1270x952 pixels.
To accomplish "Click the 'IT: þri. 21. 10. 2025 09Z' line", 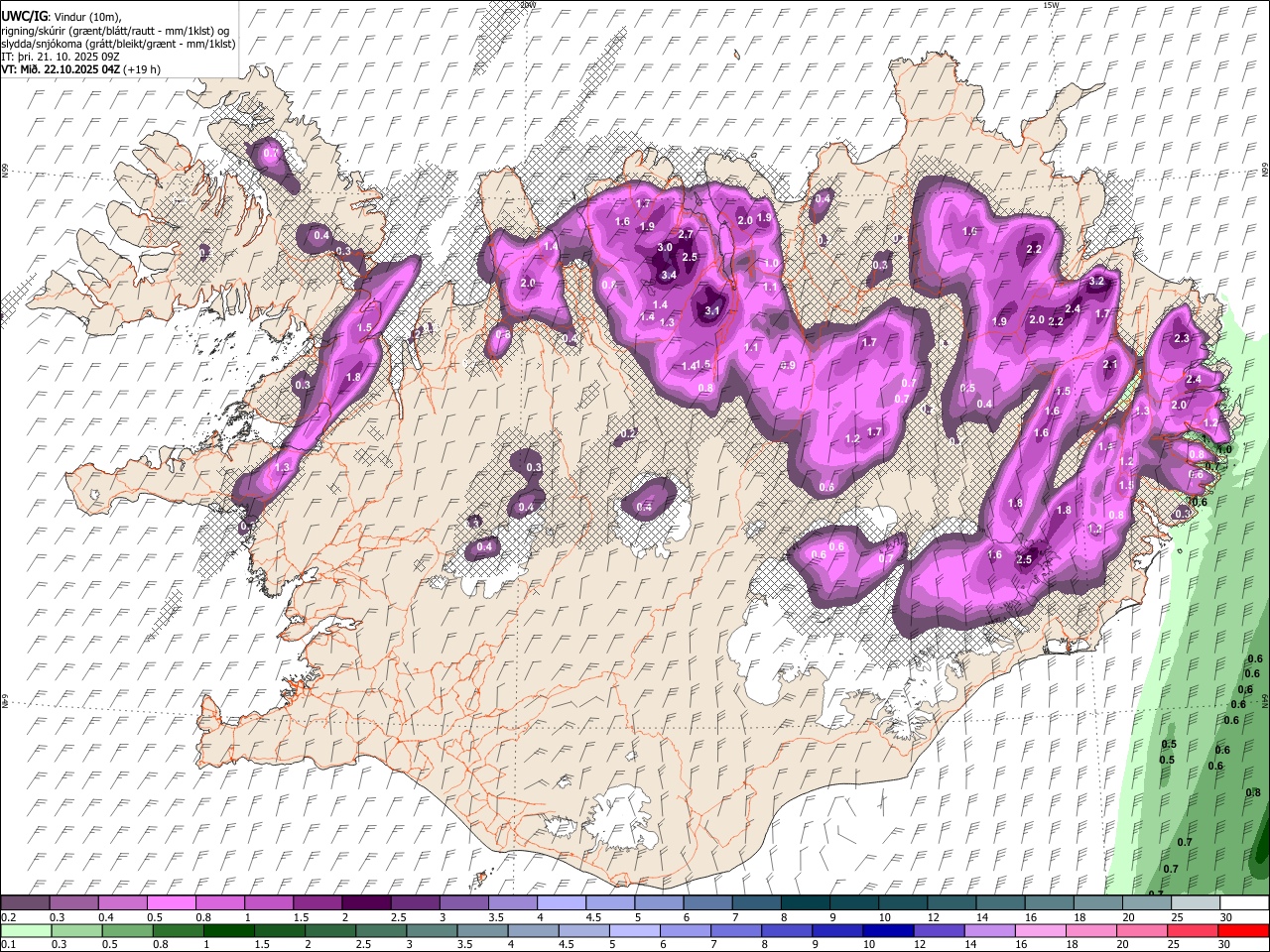I will pyautogui.click(x=62, y=57).
